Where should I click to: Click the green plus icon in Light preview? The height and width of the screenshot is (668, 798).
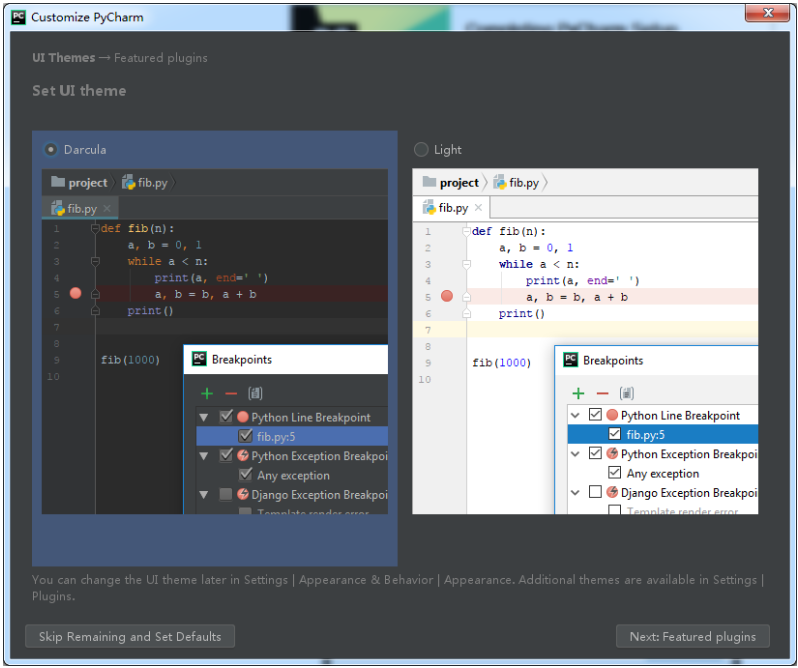tap(578, 393)
